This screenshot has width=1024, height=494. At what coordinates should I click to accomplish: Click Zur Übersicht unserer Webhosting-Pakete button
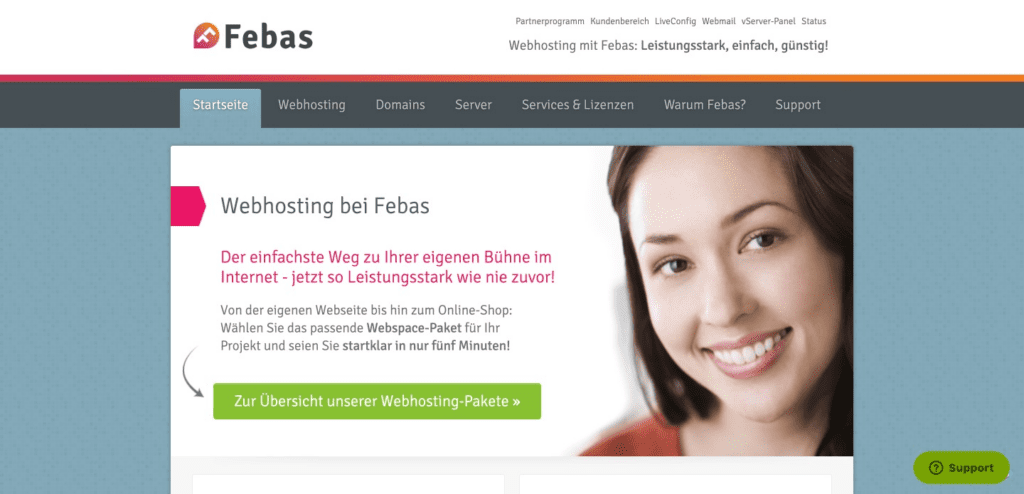(377, 401)
